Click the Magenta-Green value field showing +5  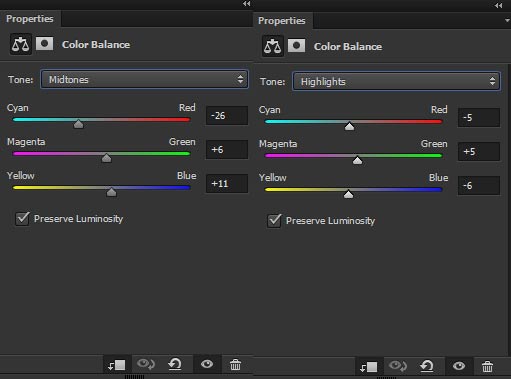[479, 152]
